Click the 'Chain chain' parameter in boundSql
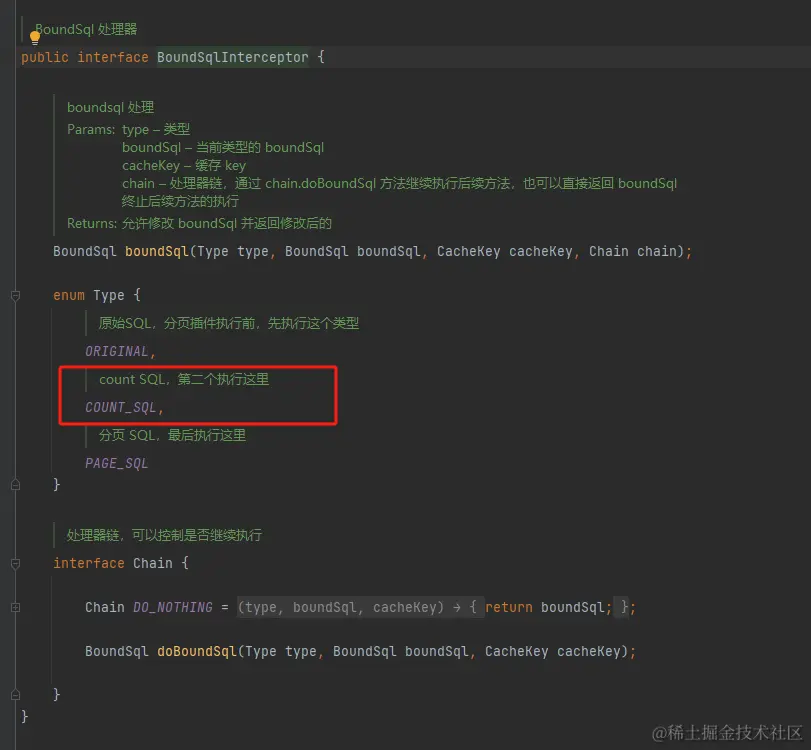Viewport: 811px width, 750px height. point(633,251)
